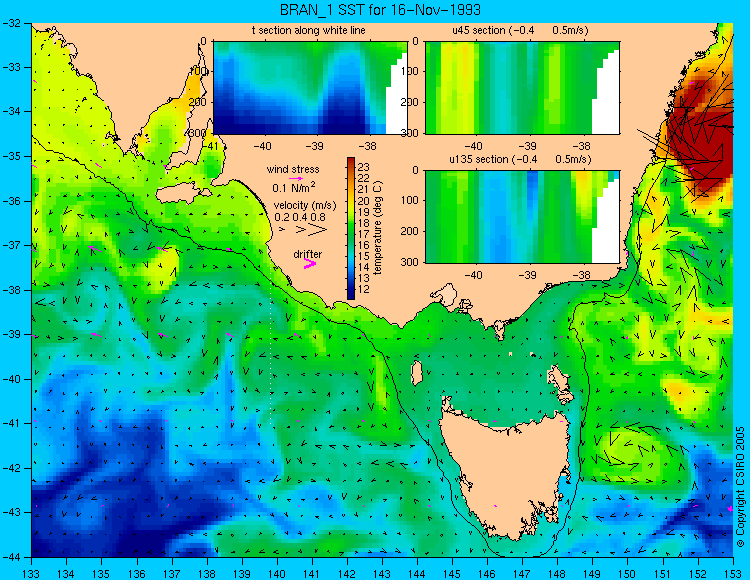Click the magenta drifter arrow symbol in legend
Screen dimensions: 750x580
[x=309, y=263]
